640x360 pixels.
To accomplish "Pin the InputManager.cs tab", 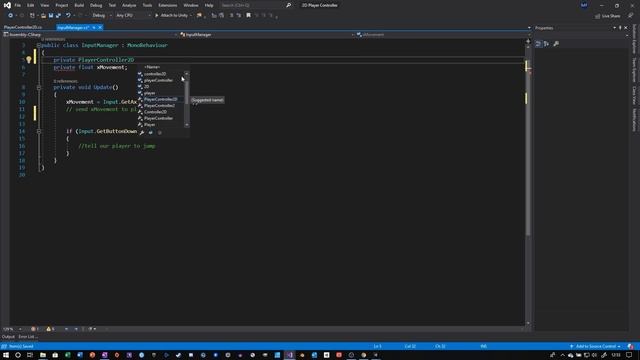I will click(93, 27).
